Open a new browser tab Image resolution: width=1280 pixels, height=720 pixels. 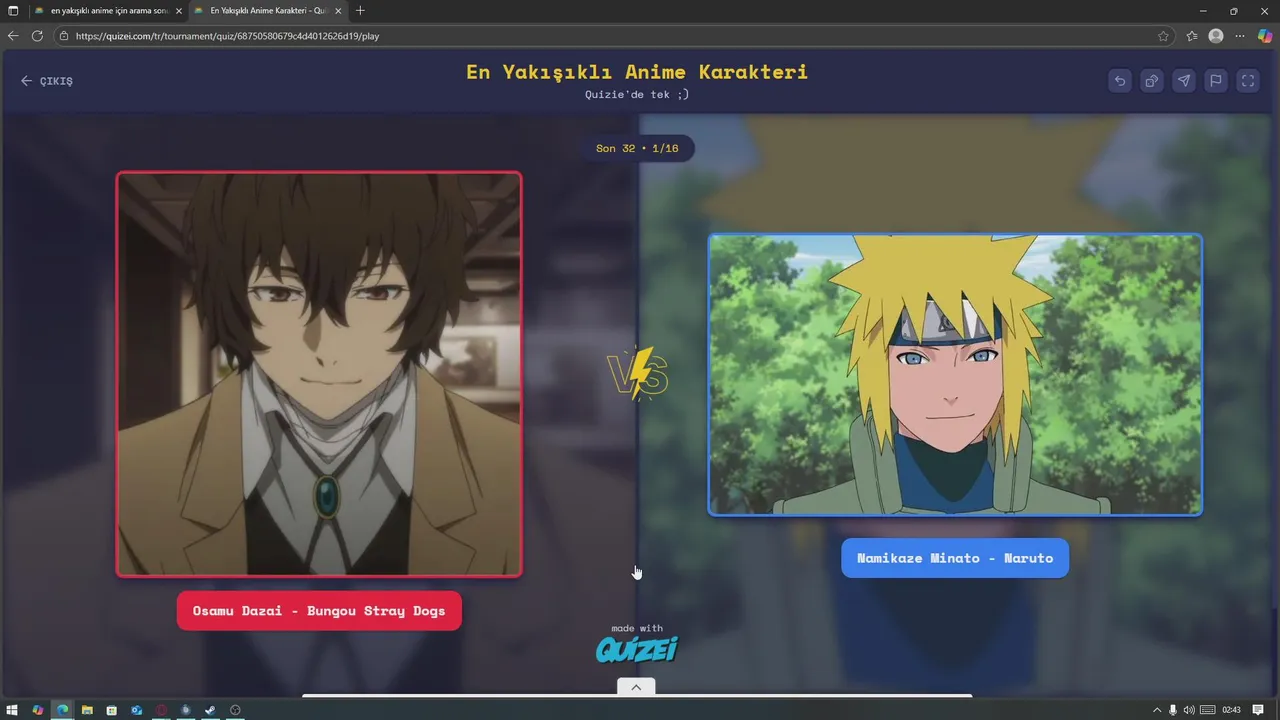pyautogui.click(x=360, y=11)
